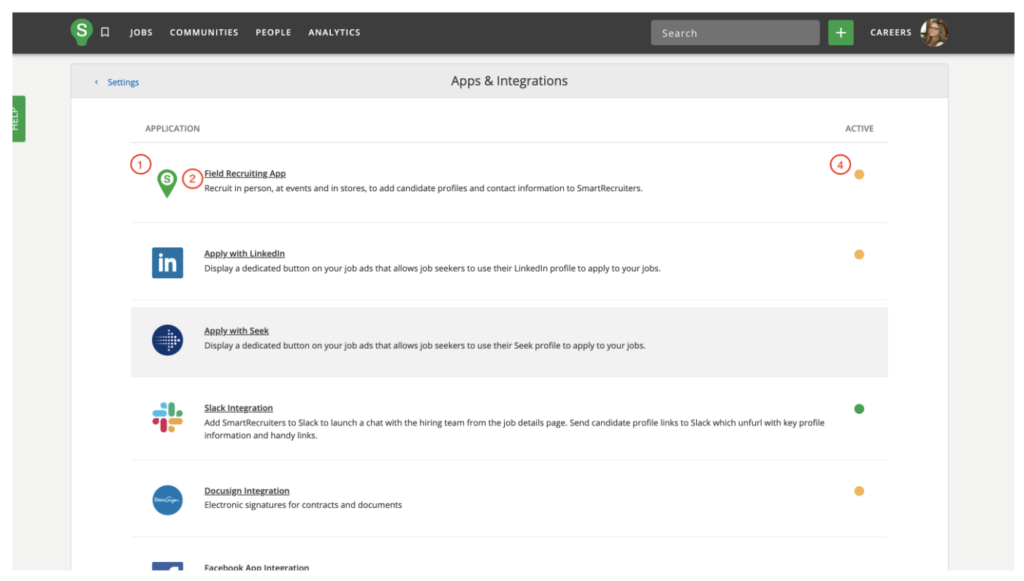This screenshot has height=581, width=1024.
Task: Open the Docusign Integration link
Action: (x=247, y=491)
